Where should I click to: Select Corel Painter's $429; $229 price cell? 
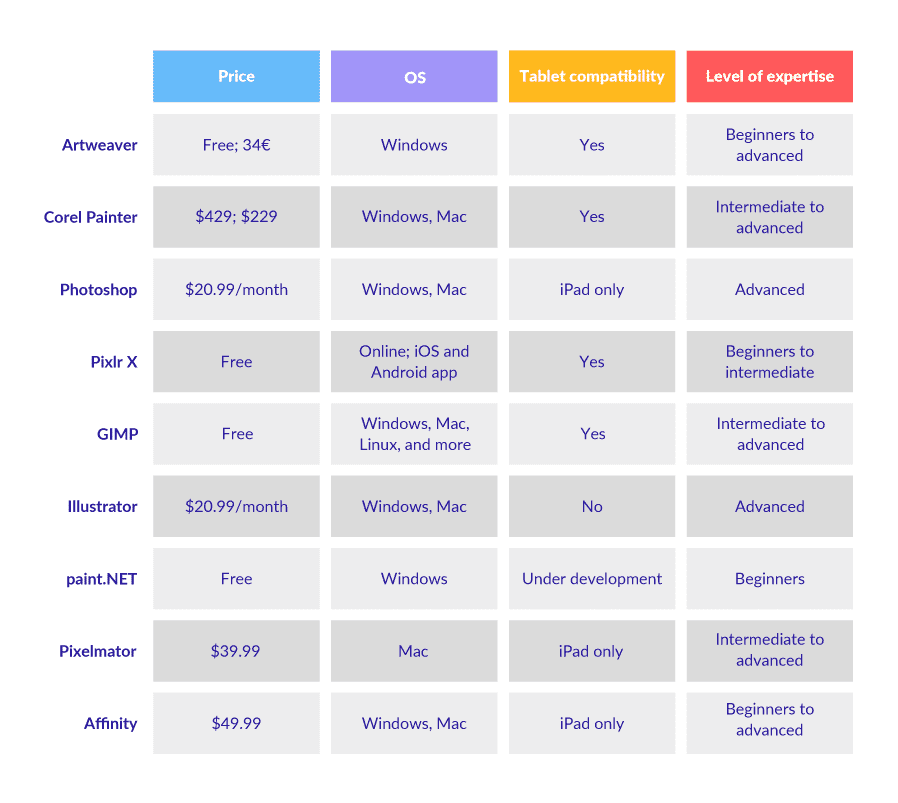pyautogui.click(x=236, y=217)
